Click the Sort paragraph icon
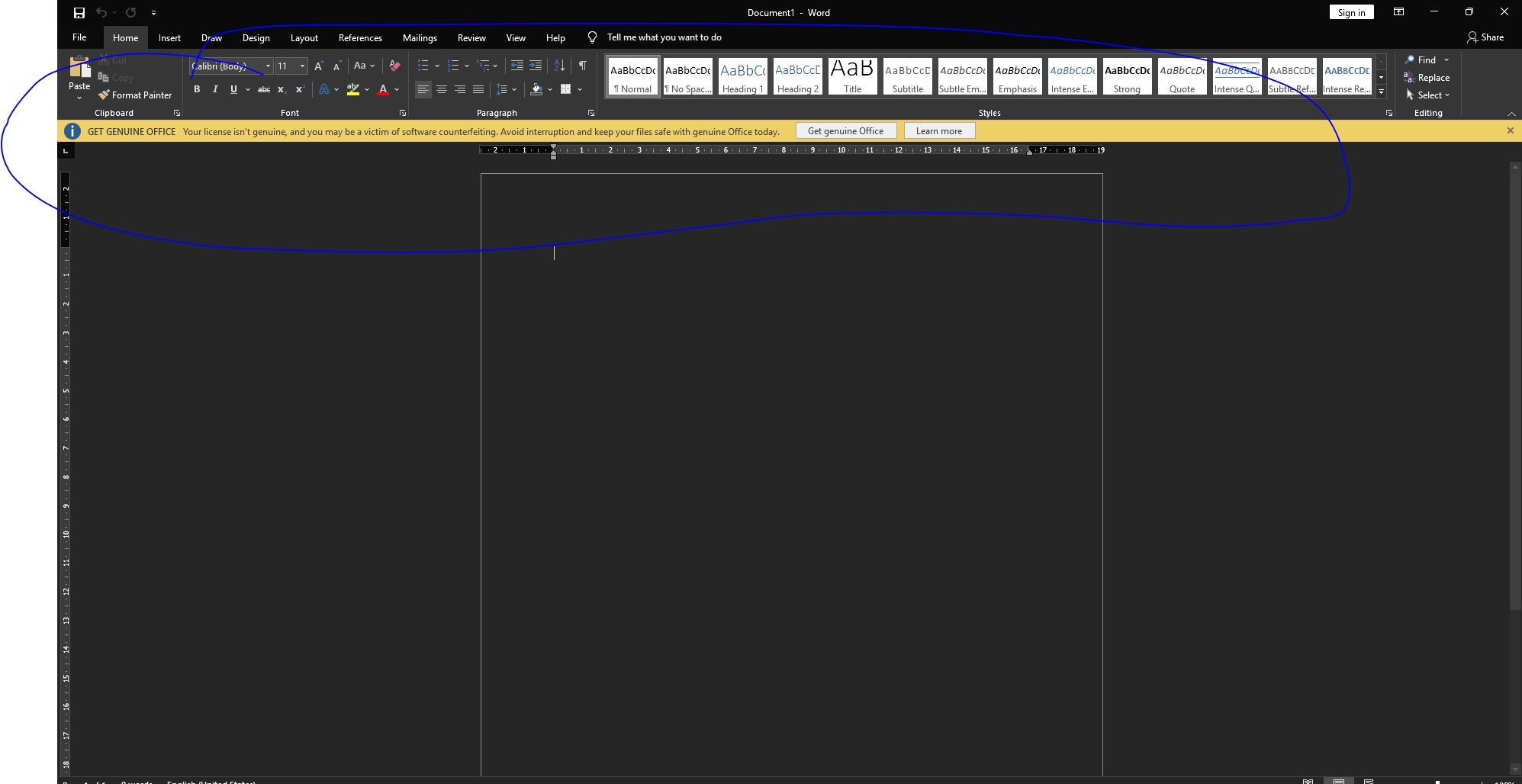 559,66
